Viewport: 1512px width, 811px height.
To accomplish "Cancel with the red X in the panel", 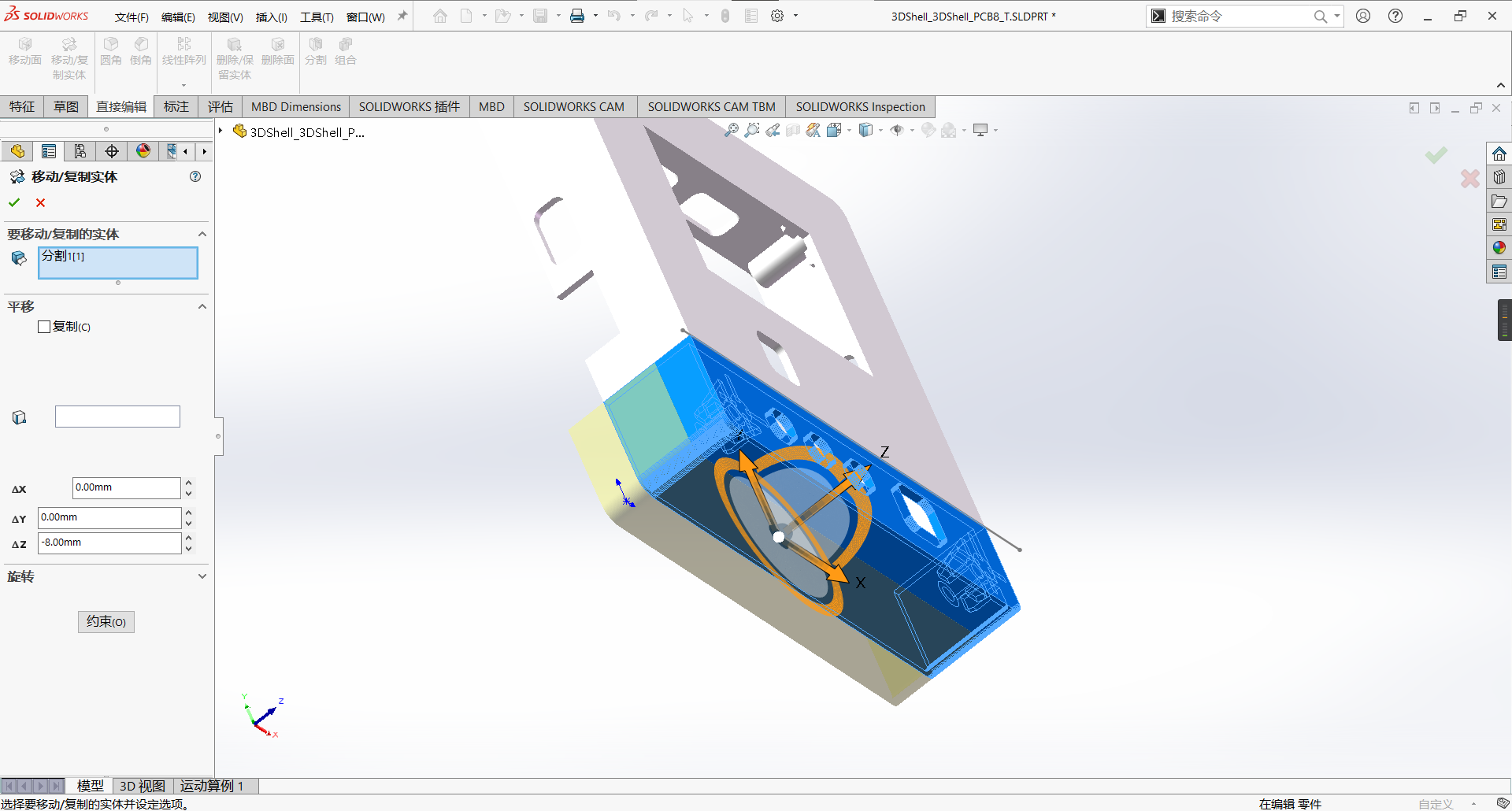I will (41, 203).
